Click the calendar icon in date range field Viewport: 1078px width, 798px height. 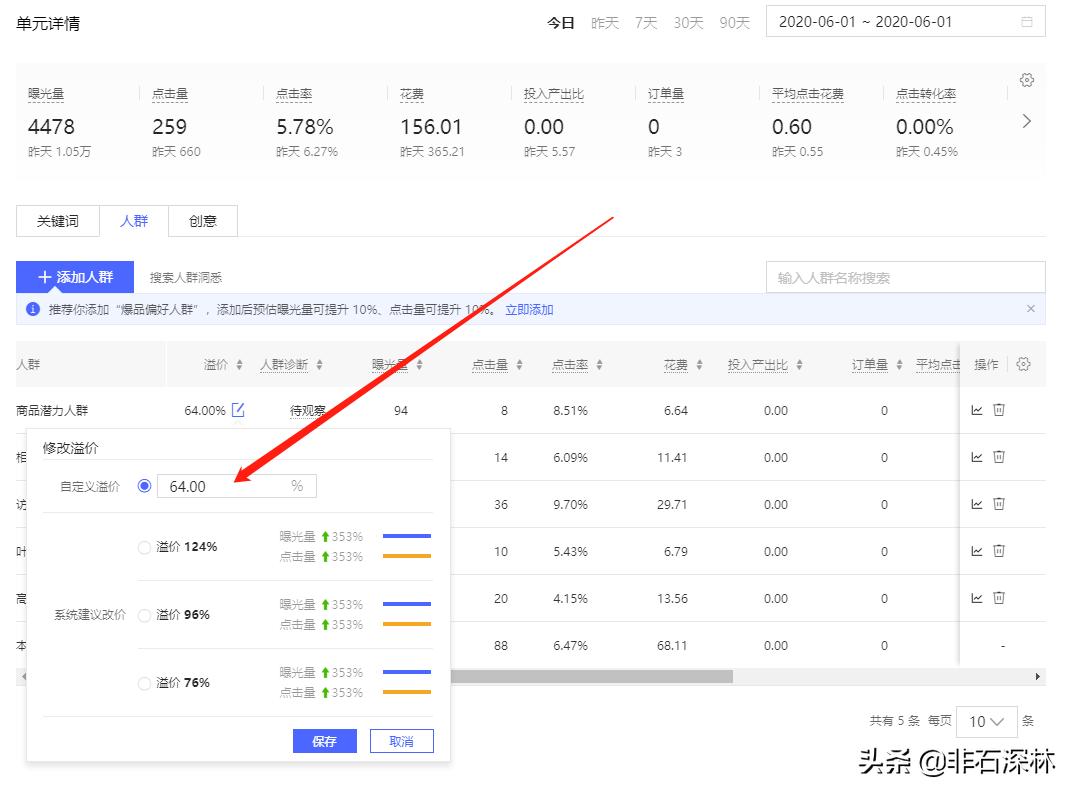[x=1027, y=22]
